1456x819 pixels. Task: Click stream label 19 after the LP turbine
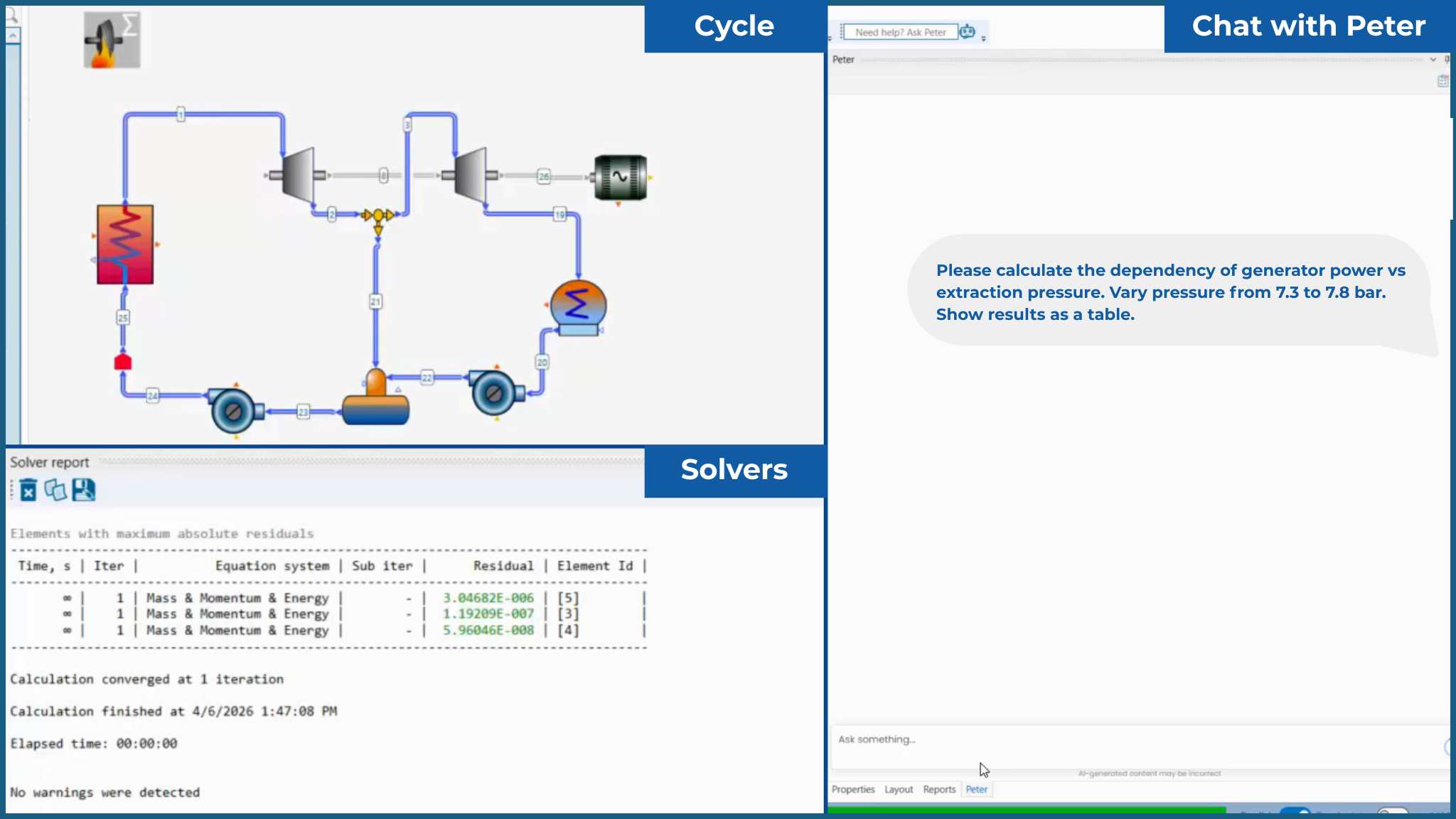pos(560,214)
